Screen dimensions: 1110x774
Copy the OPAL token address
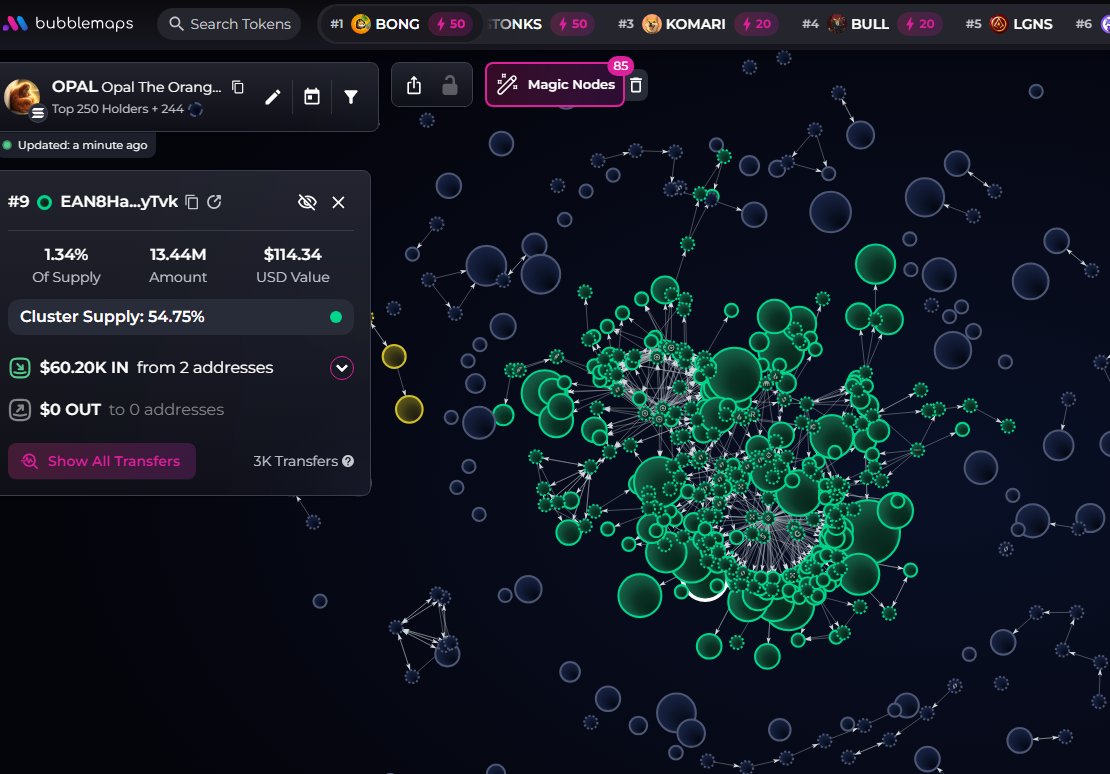(x=238, y=87)
